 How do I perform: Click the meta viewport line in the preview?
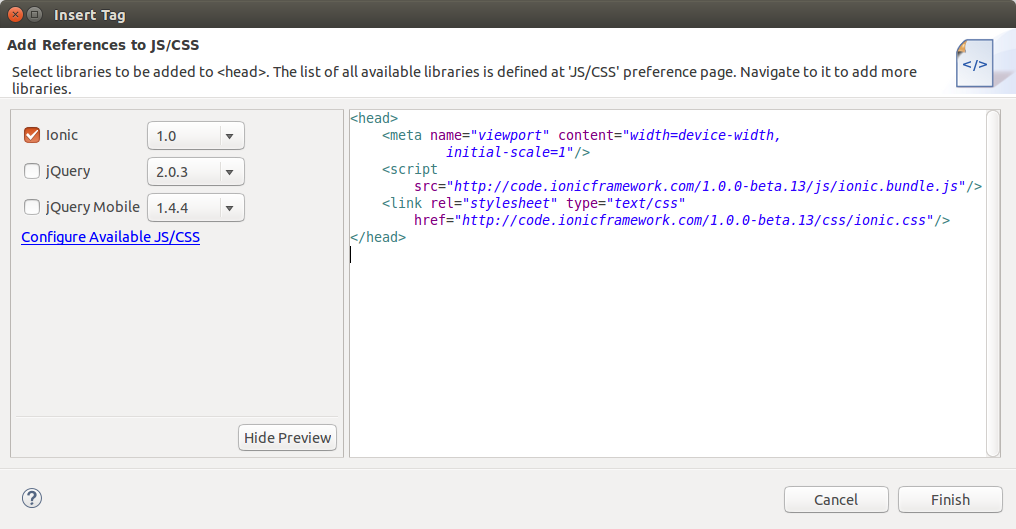click(580, 135)
